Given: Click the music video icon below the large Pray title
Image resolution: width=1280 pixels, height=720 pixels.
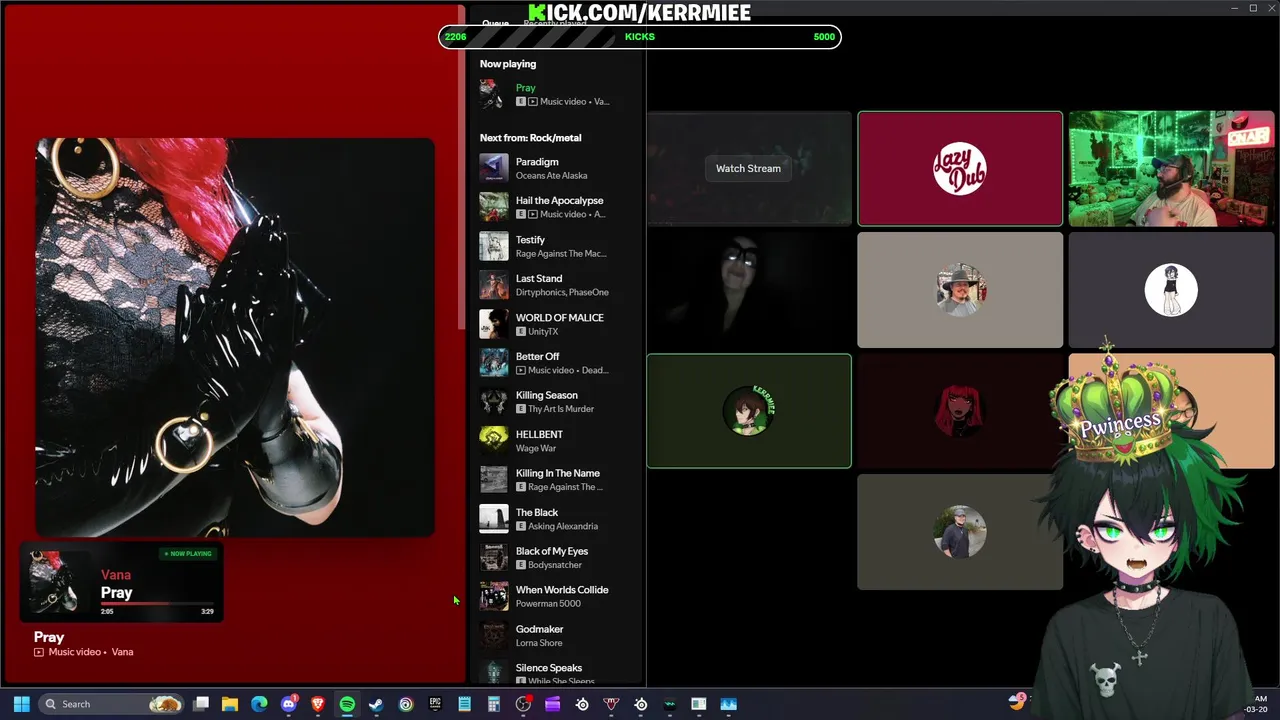Looking at the screenshot, I should click(x=39, y=652).
